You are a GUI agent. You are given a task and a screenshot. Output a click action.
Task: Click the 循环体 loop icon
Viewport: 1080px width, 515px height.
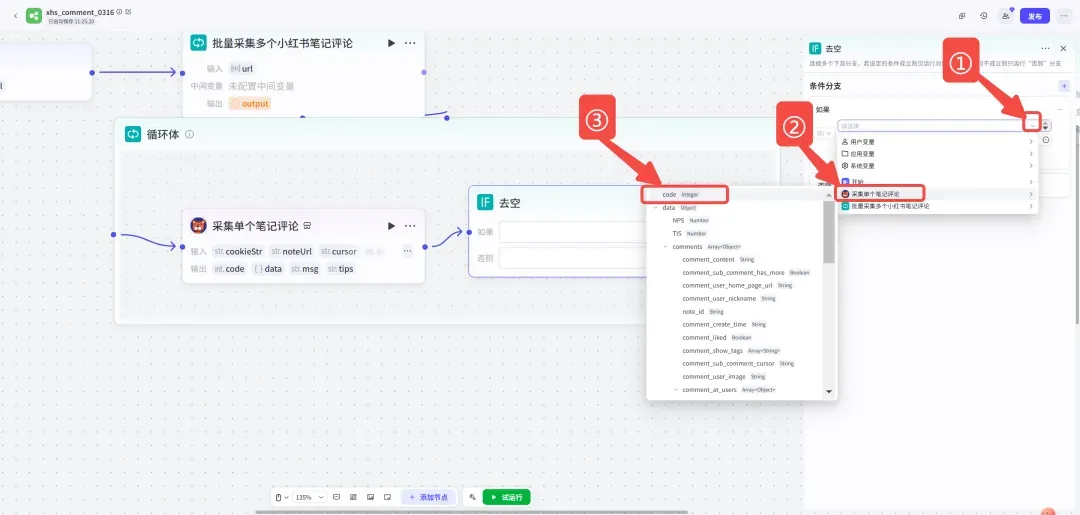[x=133, y=134]
